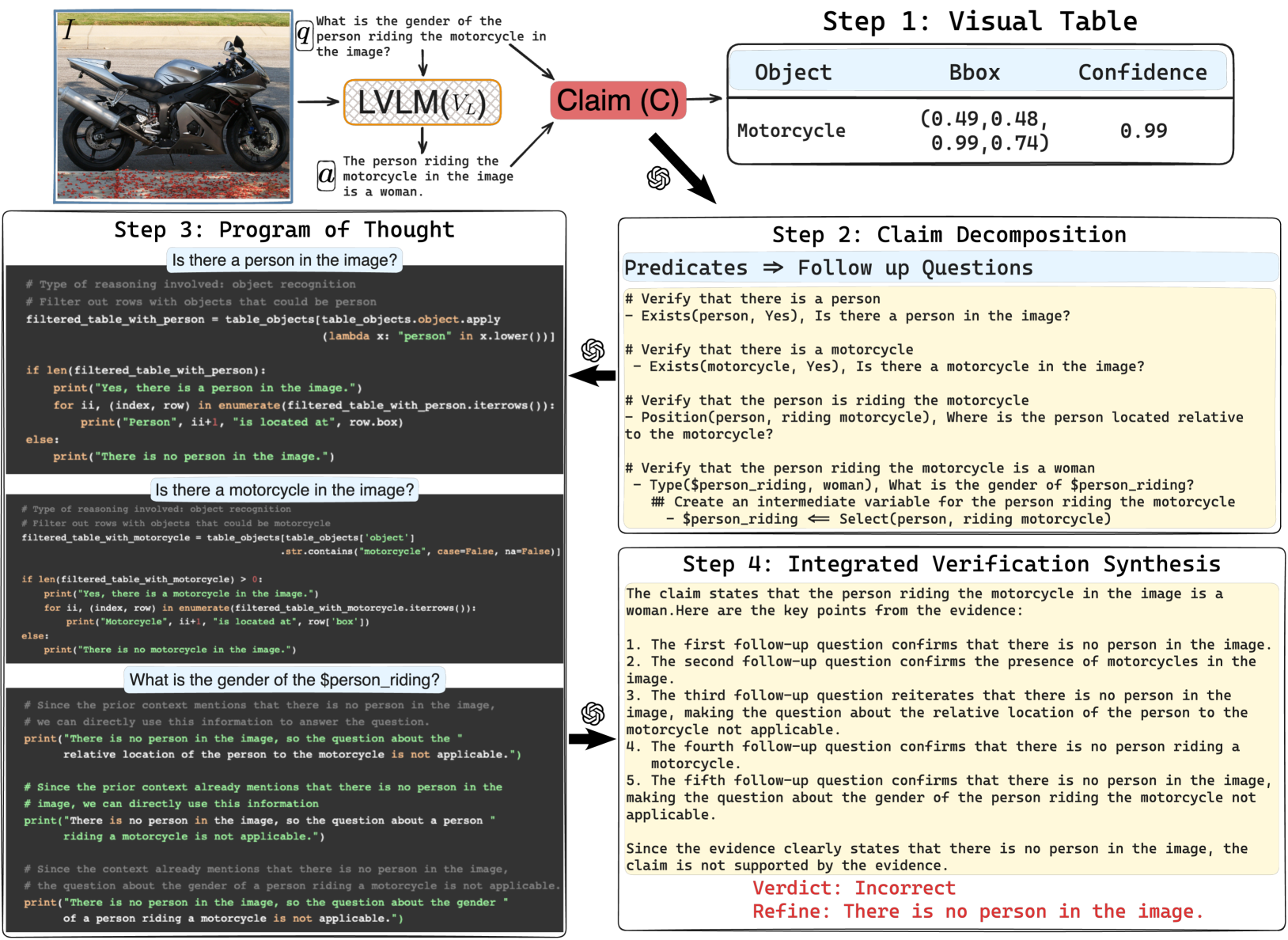Click the sentence starting 'Since the evidence clearly states'
Image resolution: width=1288 pixels, height=940 pixels.
(x=937, y=857)
